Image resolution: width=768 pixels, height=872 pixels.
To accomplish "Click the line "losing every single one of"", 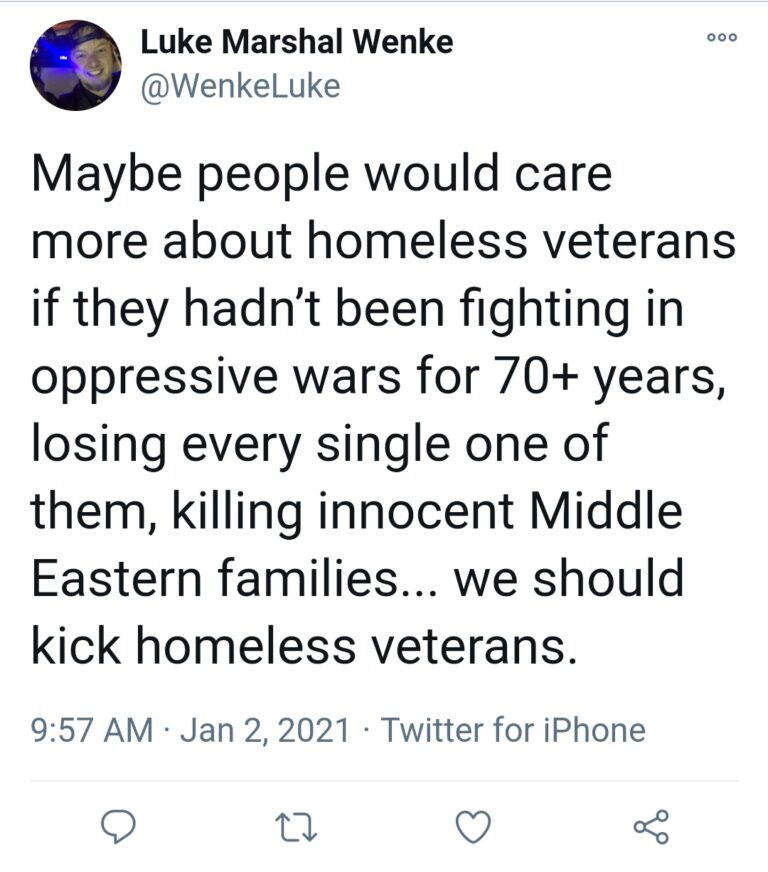I will click(x=318, y=445).
